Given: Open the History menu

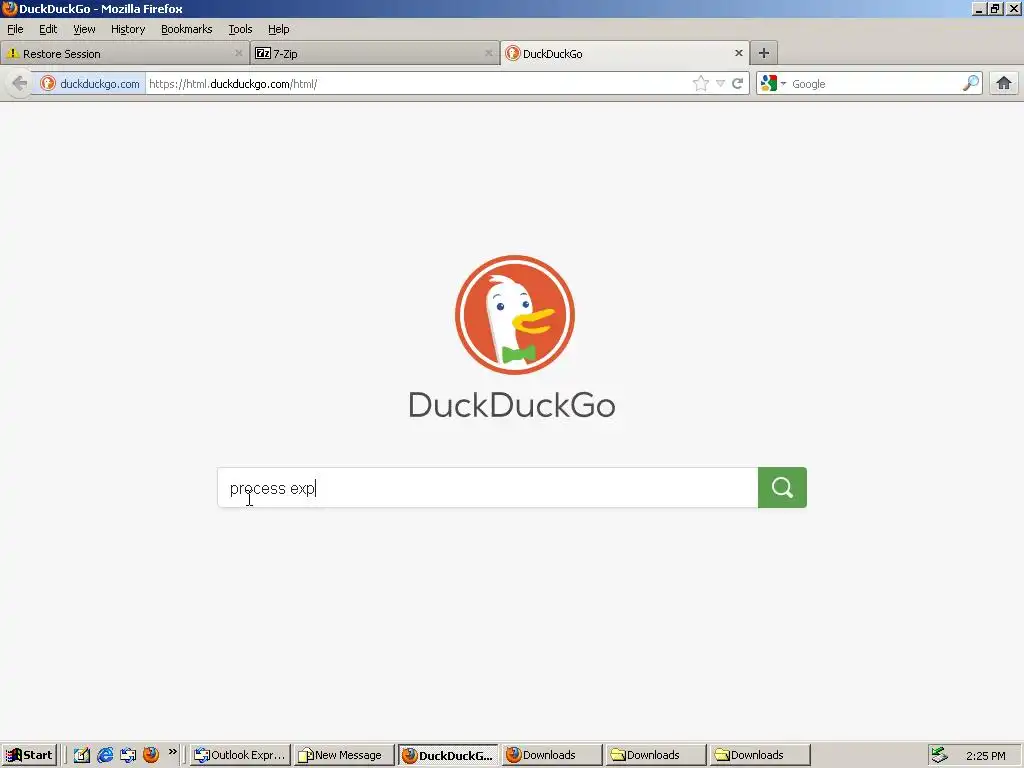Looking at the screenshot, I should 128,29.
